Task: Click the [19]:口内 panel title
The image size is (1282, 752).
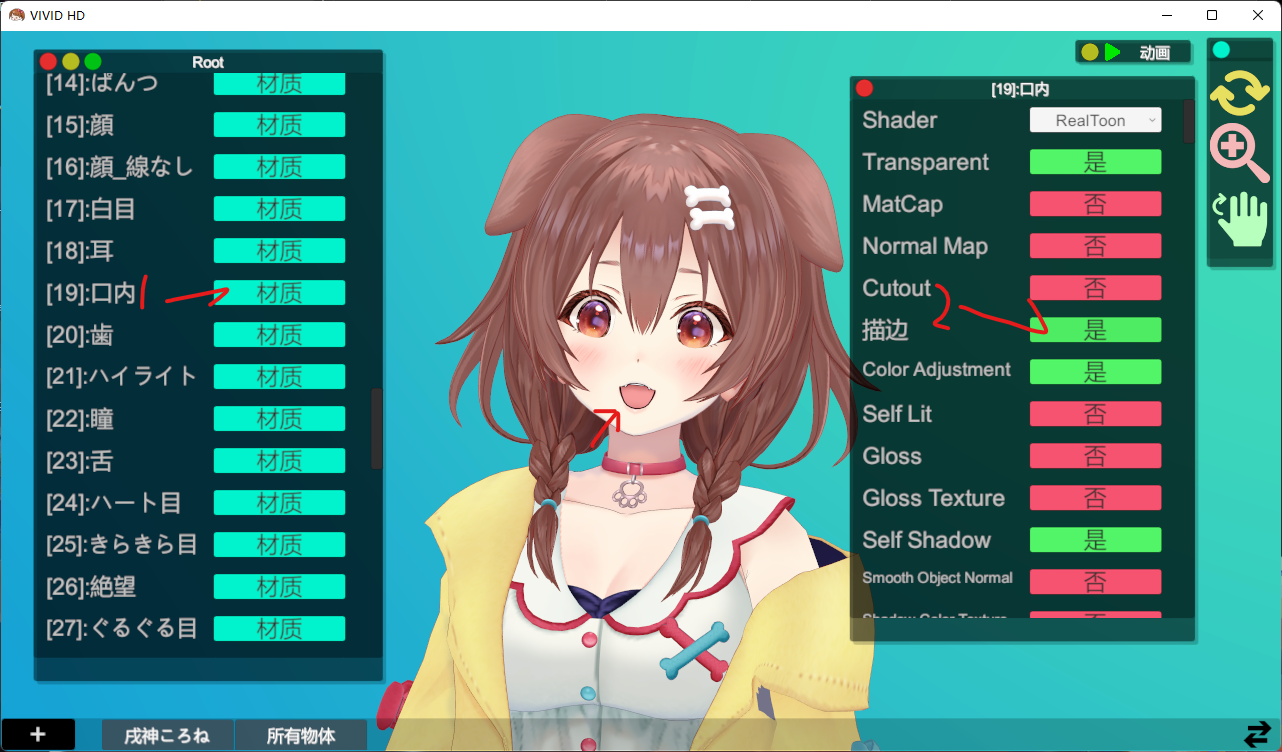Action: (x=1020, y=89)
